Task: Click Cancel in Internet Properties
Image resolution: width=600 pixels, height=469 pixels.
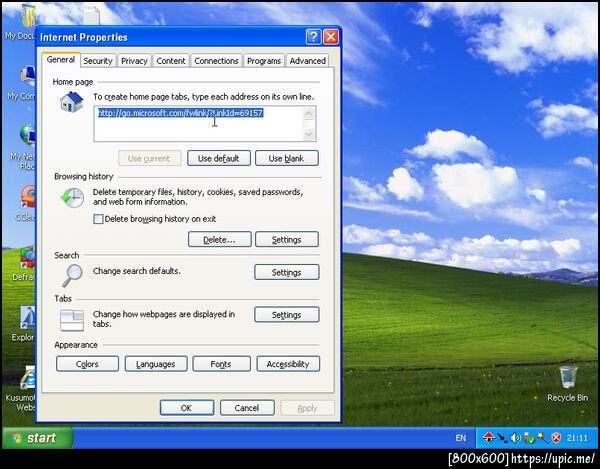Action: point(247,408)
